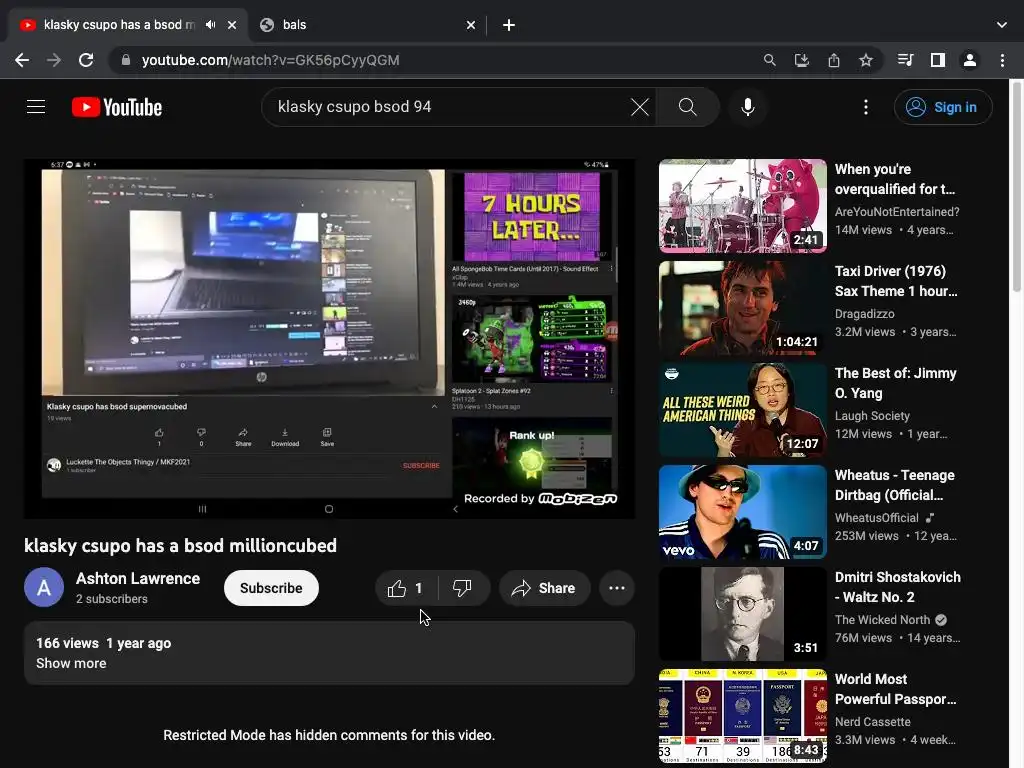Share this page via share icon
The height and width of the screenshot is (768, 1024).
tap(834, 60)
